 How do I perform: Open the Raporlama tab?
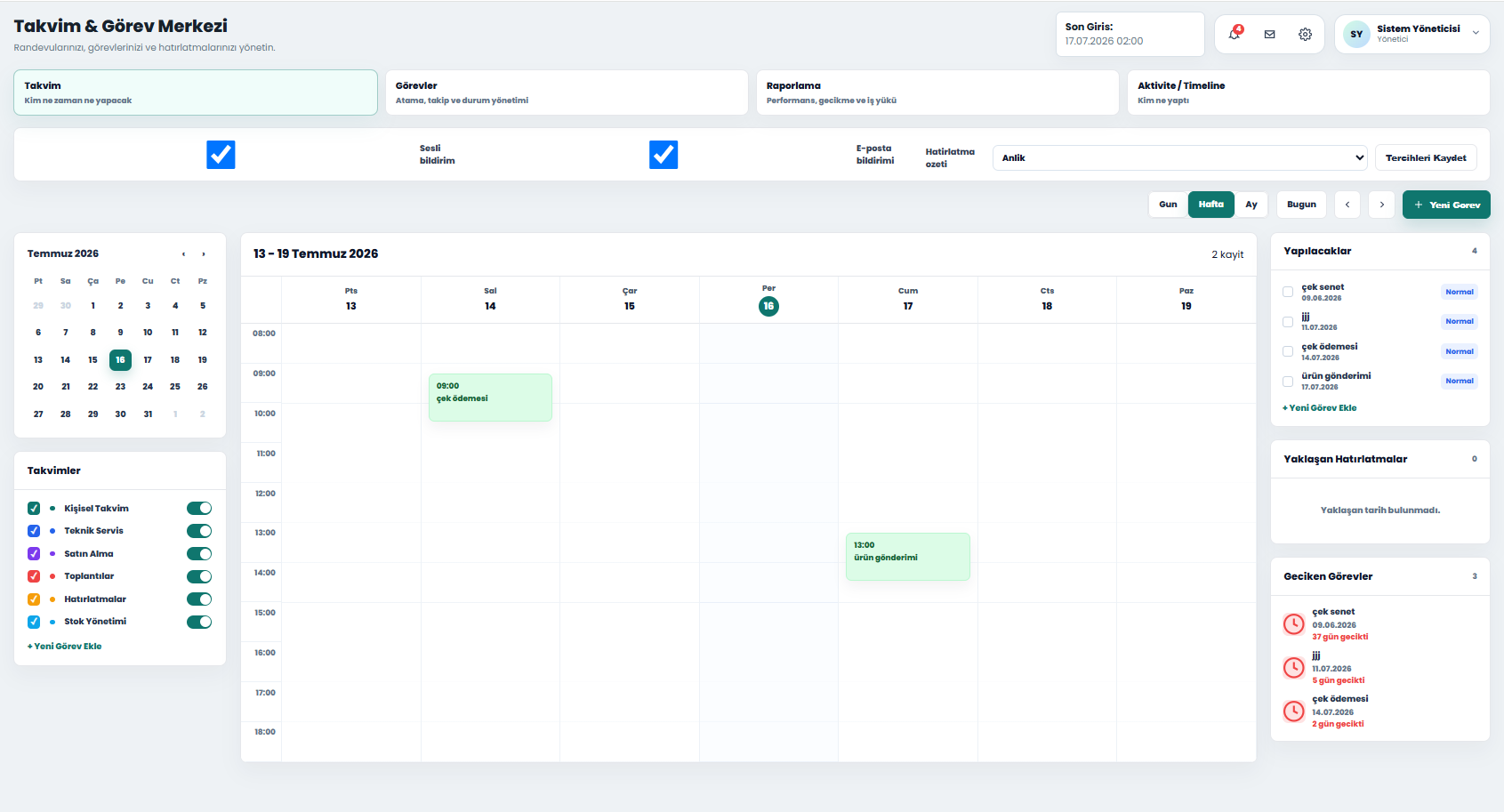(937, 92)
